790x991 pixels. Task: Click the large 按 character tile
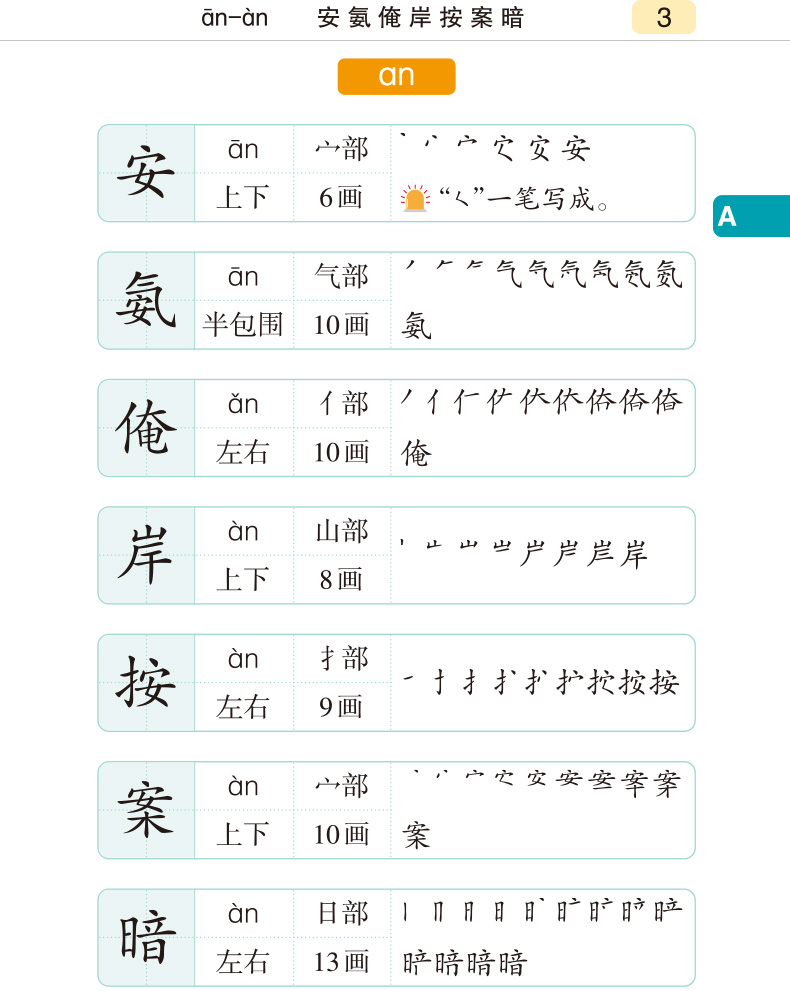146,683
